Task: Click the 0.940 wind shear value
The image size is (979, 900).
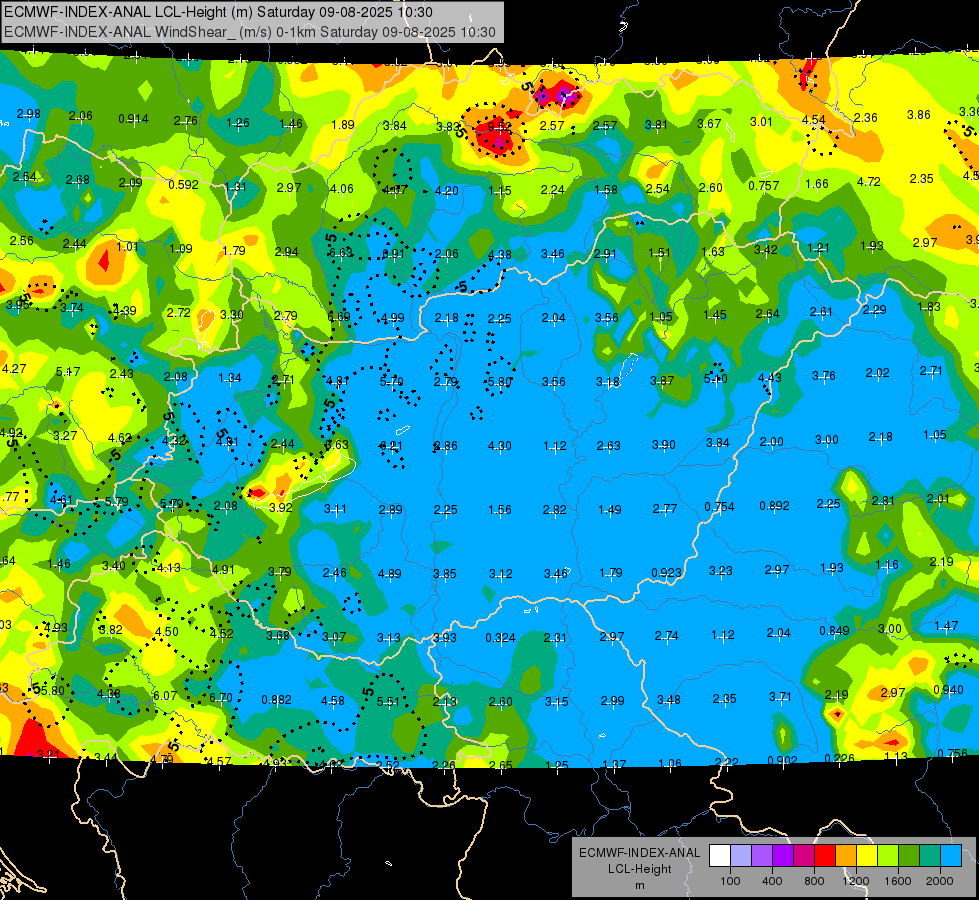Action: [x=948, y=690]
